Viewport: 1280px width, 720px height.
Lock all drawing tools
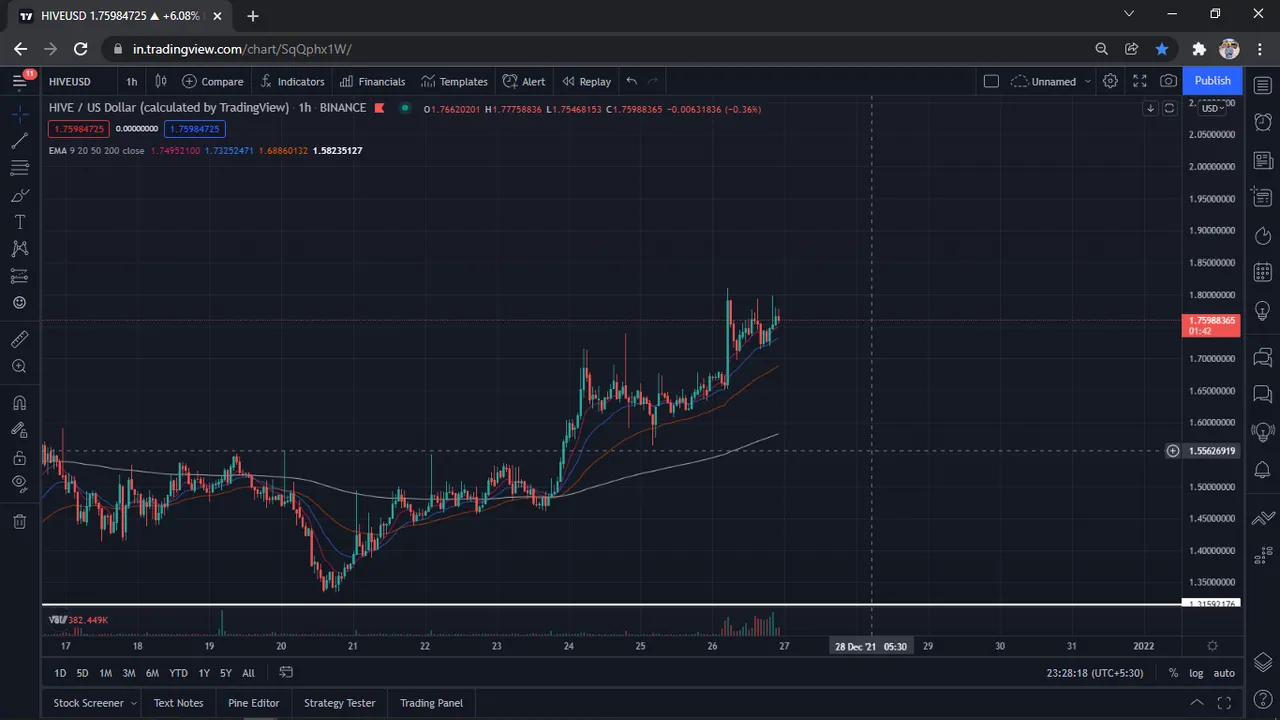[x=19, y=458]
